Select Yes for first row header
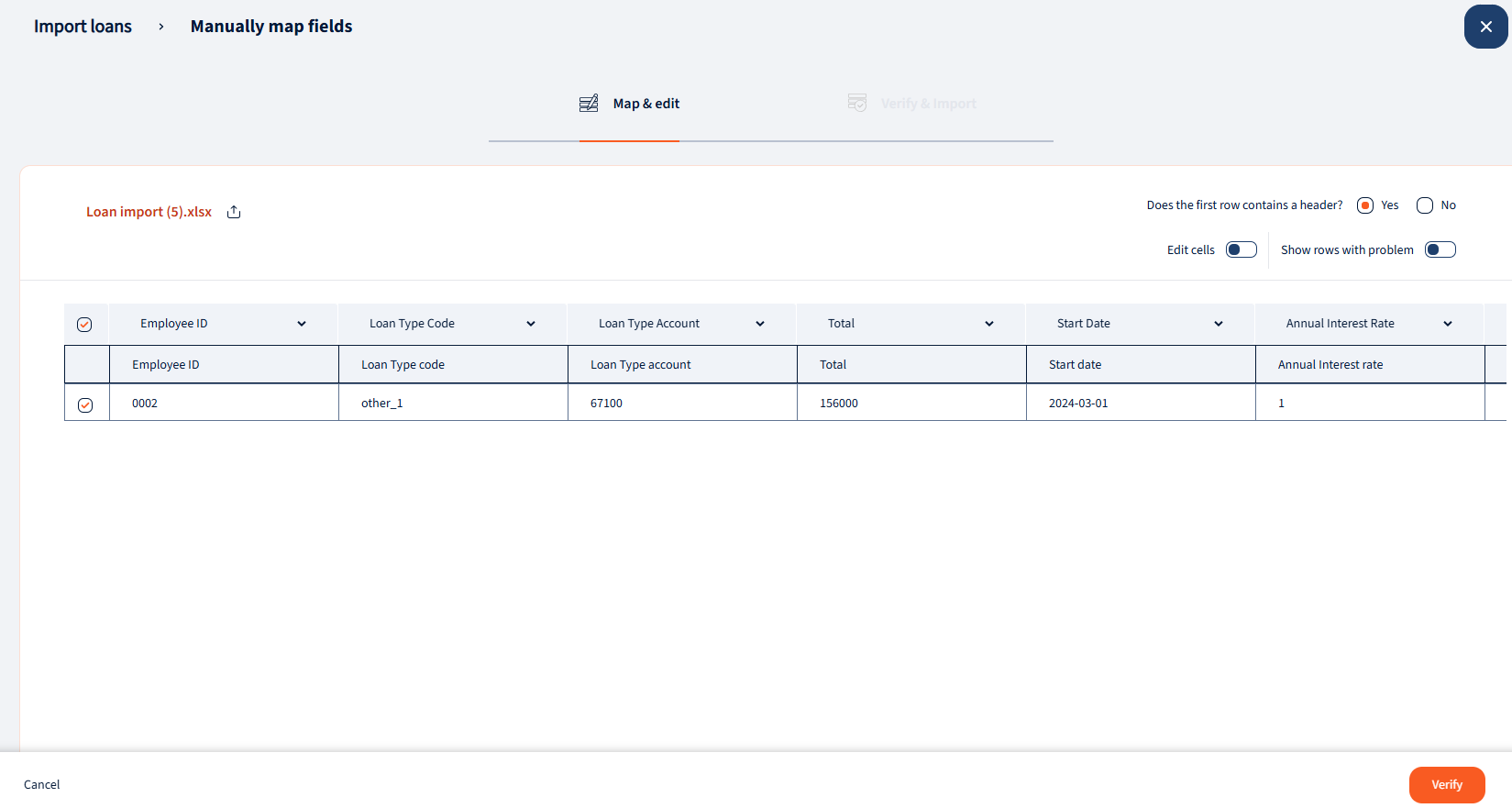The image size is (1512, 808). [x=1365, y=205]
